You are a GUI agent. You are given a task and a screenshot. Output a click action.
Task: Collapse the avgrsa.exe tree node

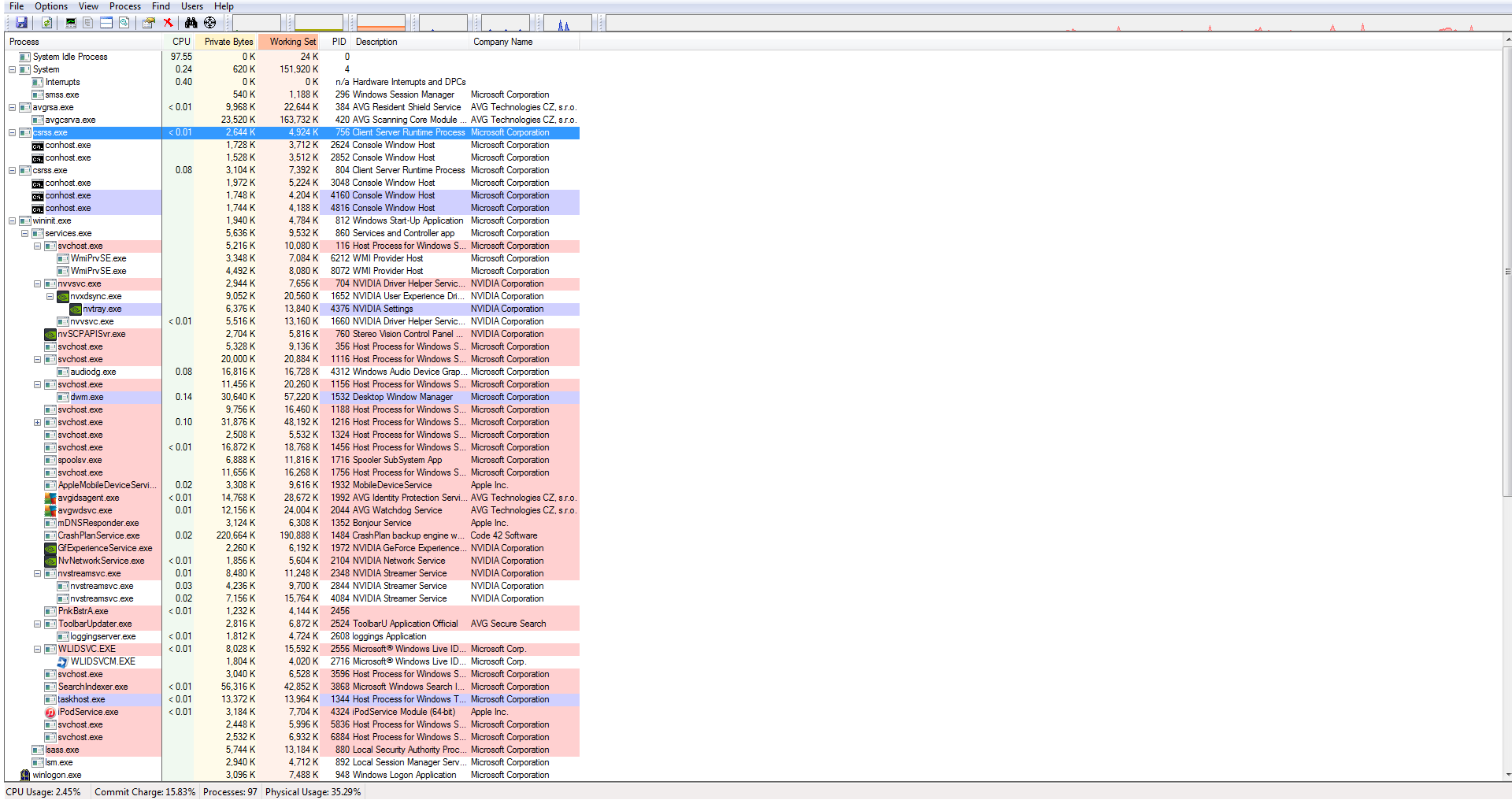click(12, 108)
